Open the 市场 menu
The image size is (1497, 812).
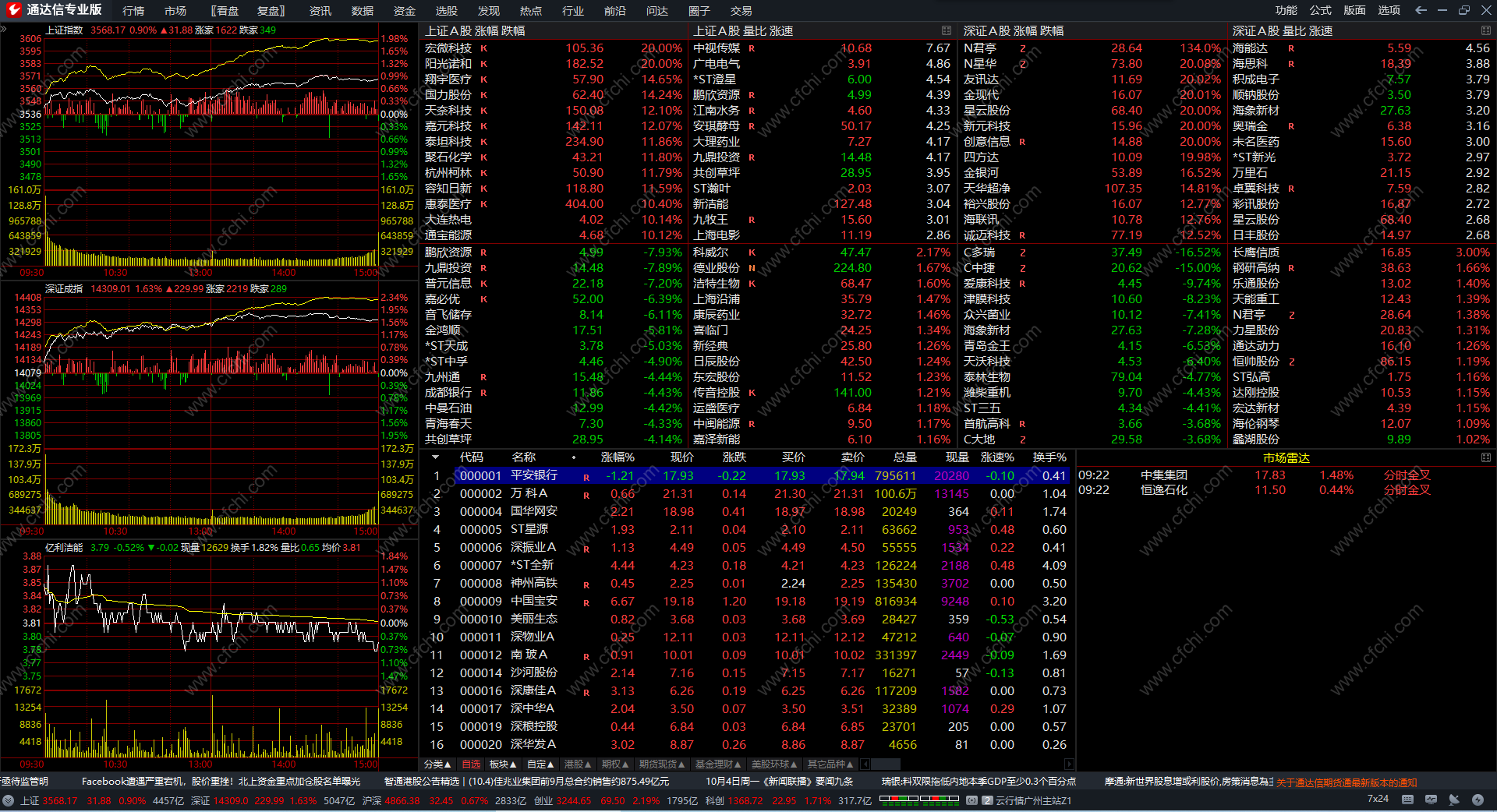pyautogui.click(x=175, y=10)
